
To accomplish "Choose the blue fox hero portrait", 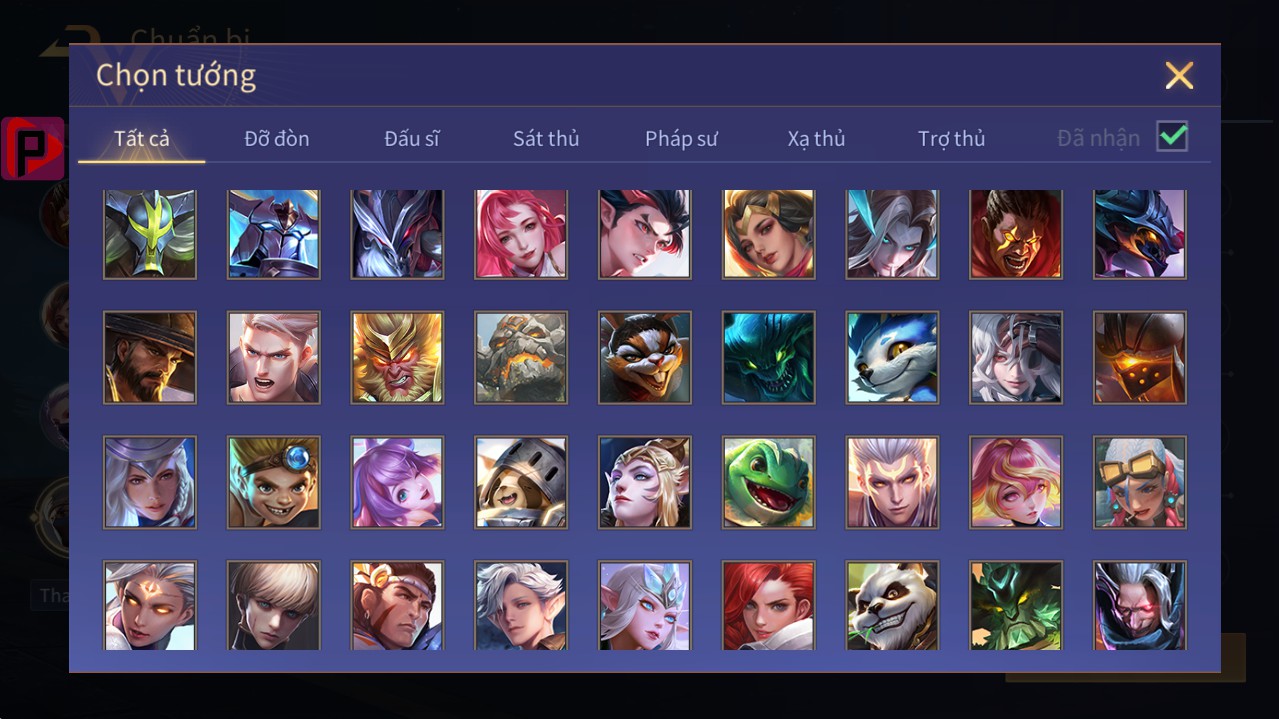I will pyautogui.click(x=892, y=357).
